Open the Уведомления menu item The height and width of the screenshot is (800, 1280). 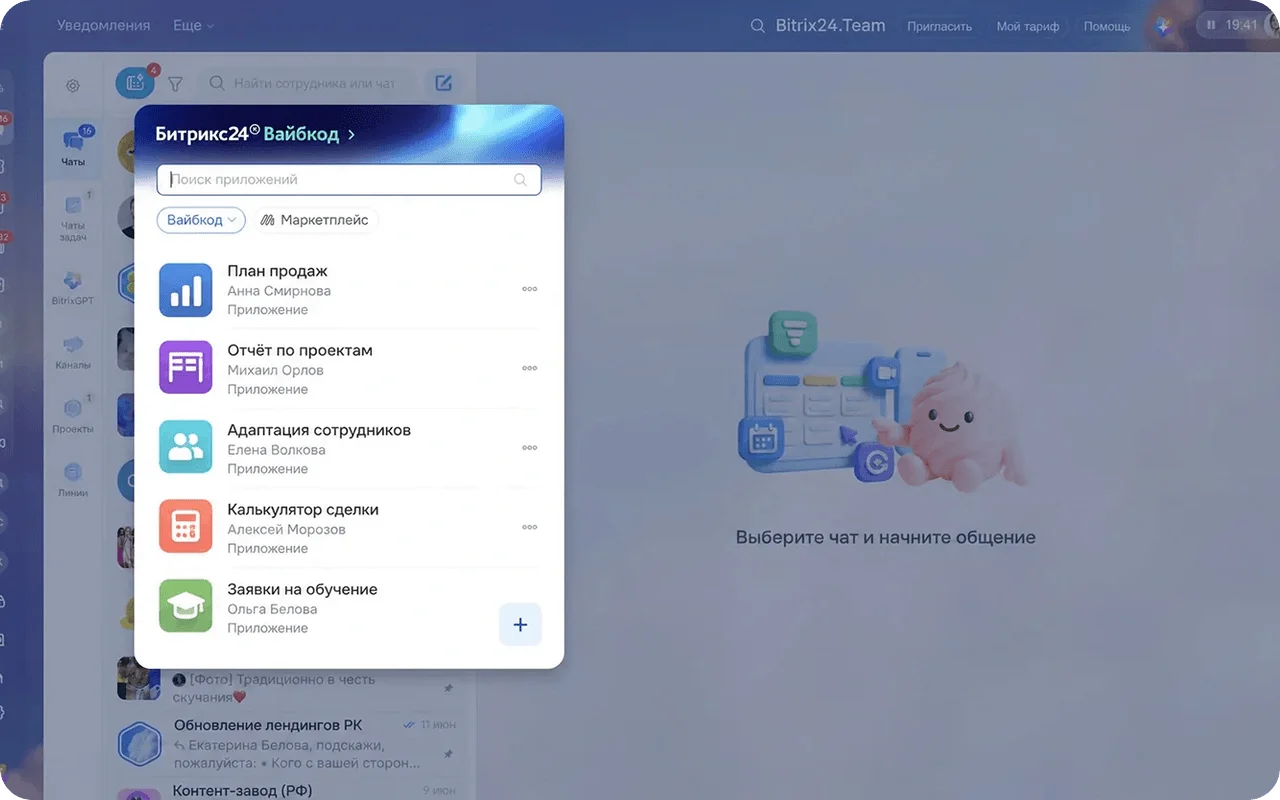point(104,25)
